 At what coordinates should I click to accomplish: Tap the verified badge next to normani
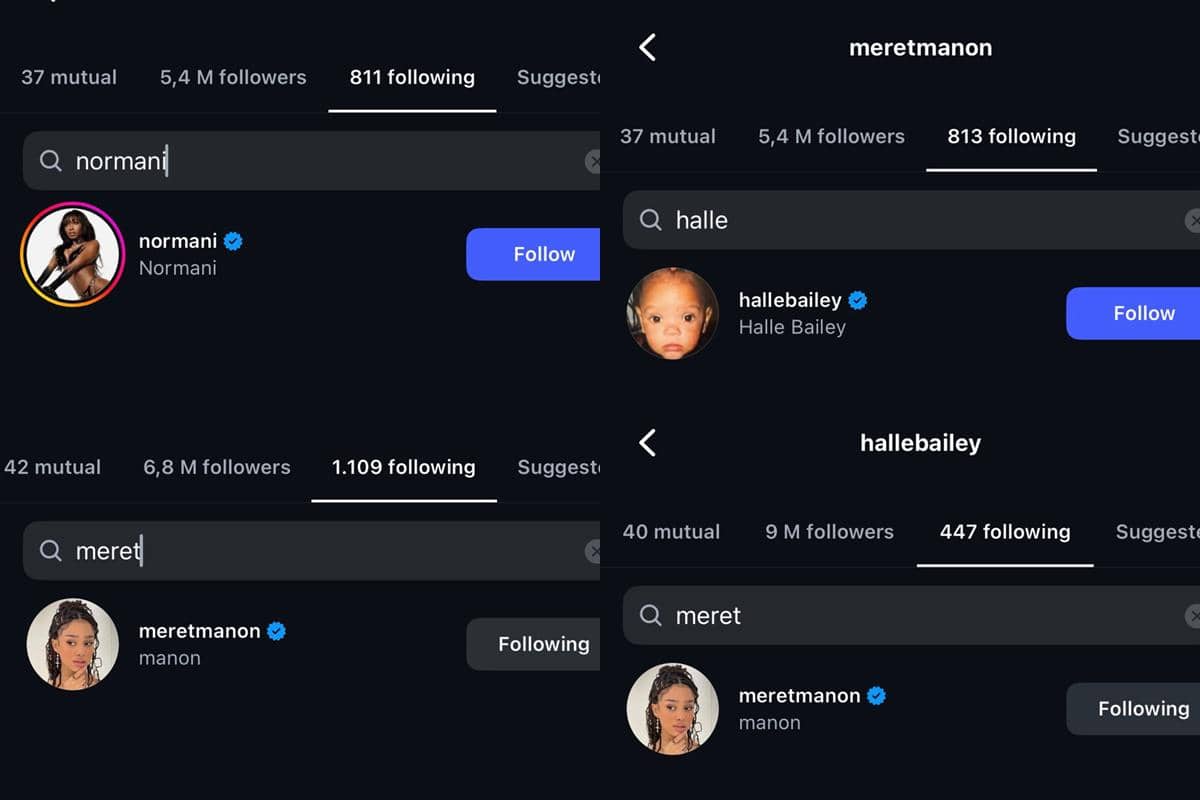234,241
